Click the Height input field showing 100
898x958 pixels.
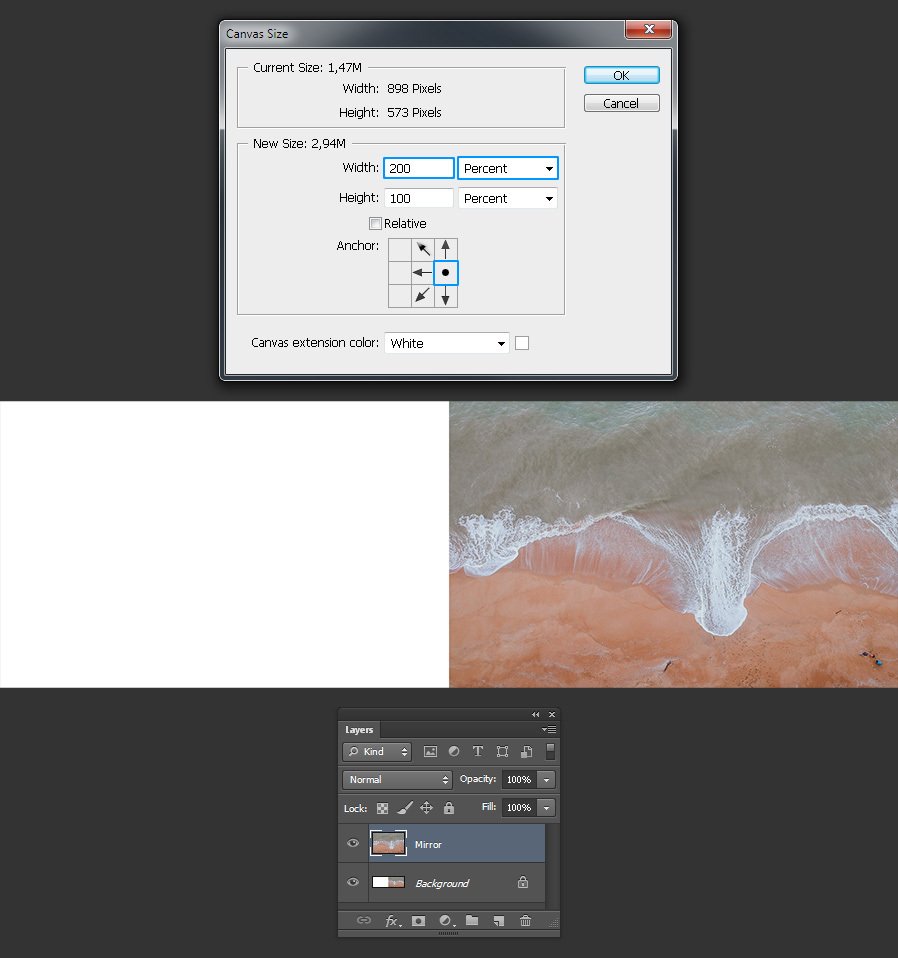point(419,198)
